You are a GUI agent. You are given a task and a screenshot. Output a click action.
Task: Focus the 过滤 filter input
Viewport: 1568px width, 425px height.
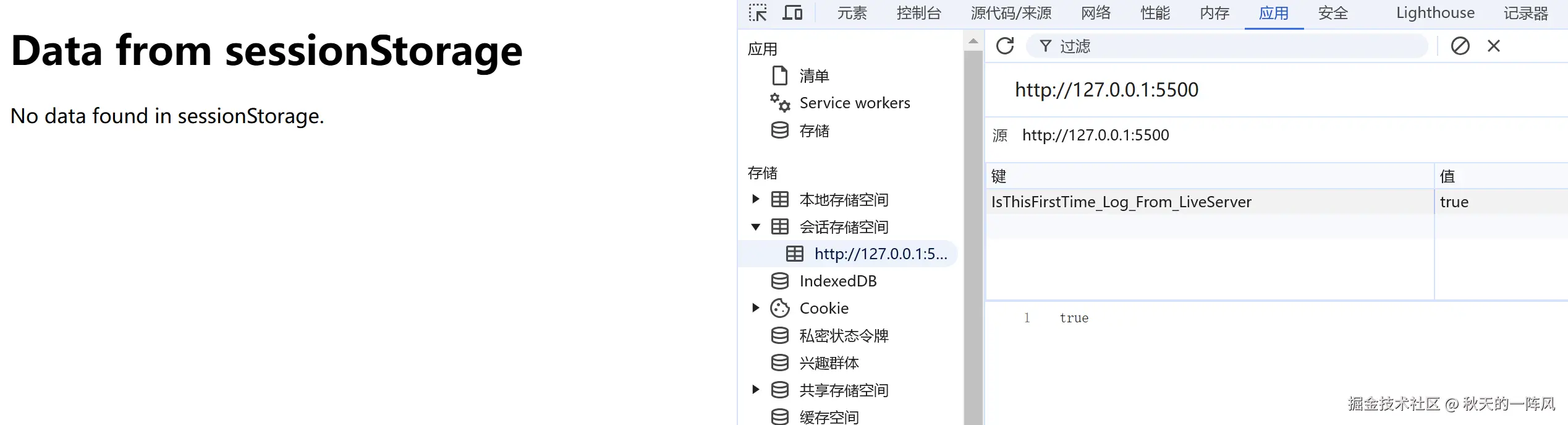(x=1227, y=46)
